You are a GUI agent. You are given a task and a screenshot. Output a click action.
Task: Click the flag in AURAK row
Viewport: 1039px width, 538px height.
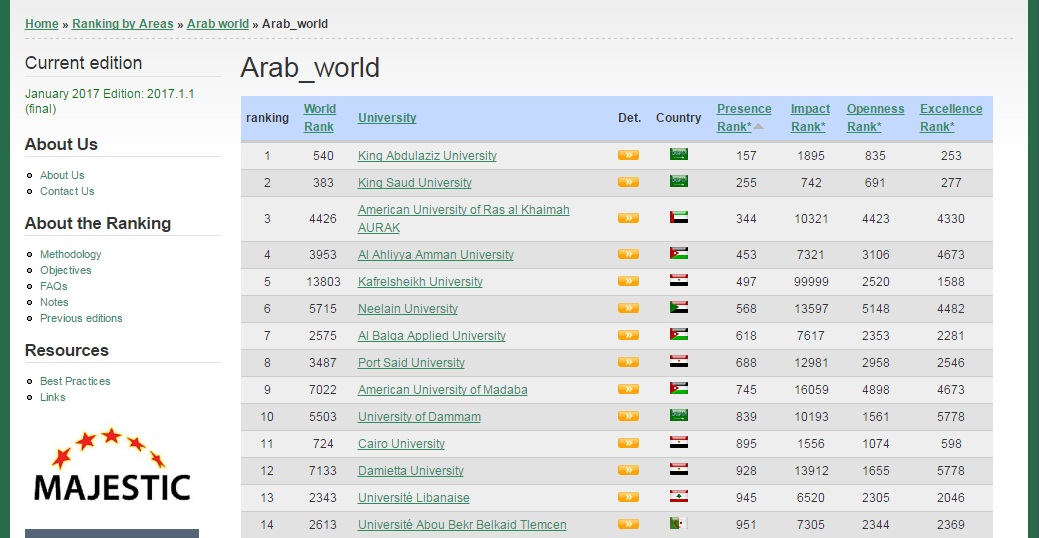click(x=679, y=217)
